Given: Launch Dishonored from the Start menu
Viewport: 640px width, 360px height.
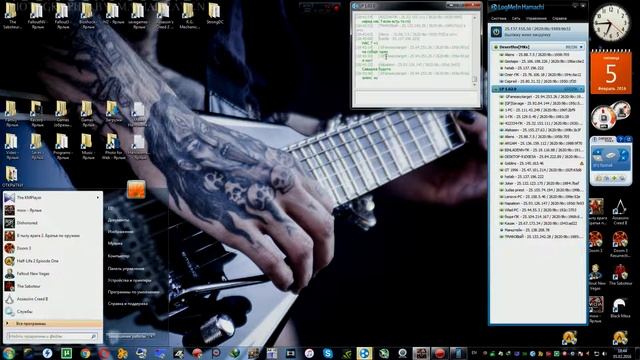Looking at the screenshot, I should (x=53, y=223).
